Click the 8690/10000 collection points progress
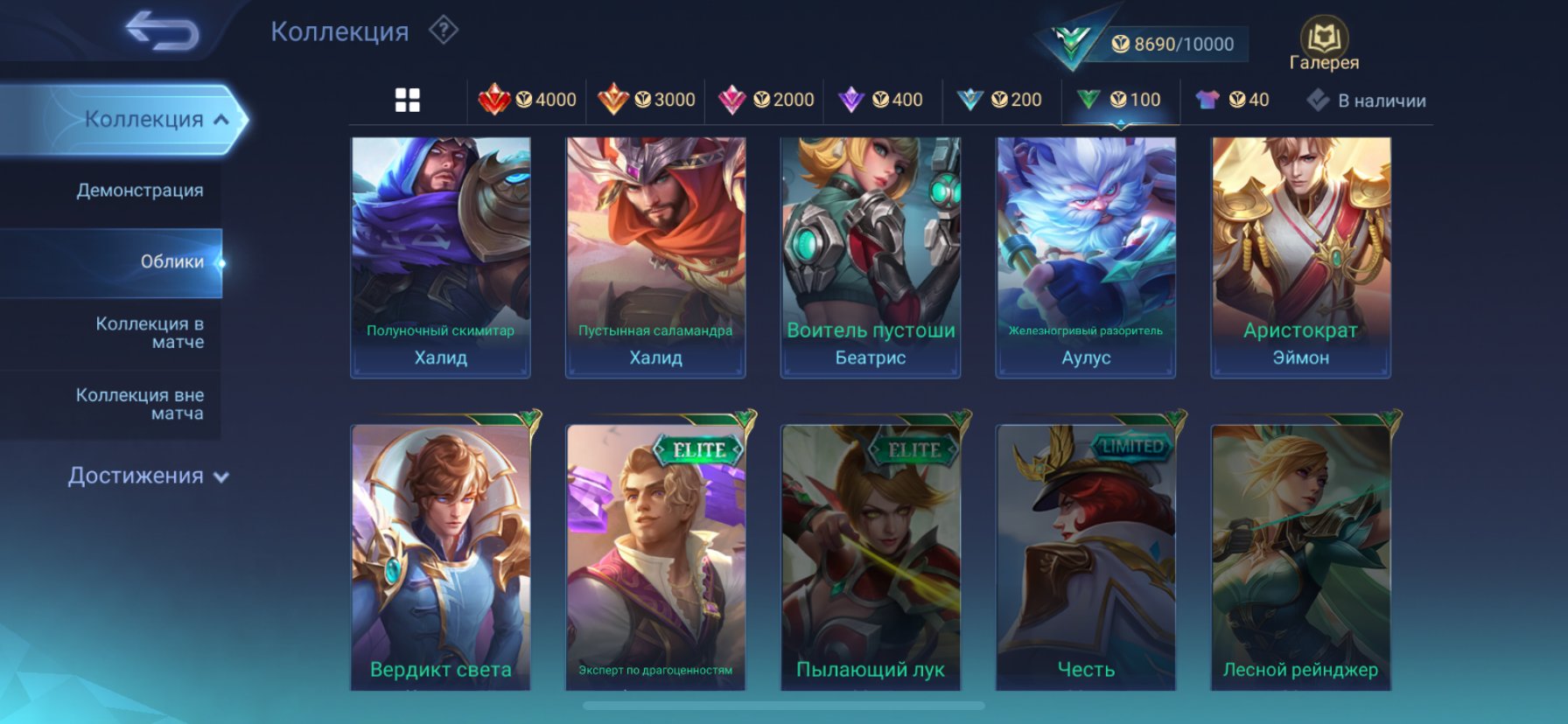This screenshot has height=724, width=1568. pos(1172,44)
